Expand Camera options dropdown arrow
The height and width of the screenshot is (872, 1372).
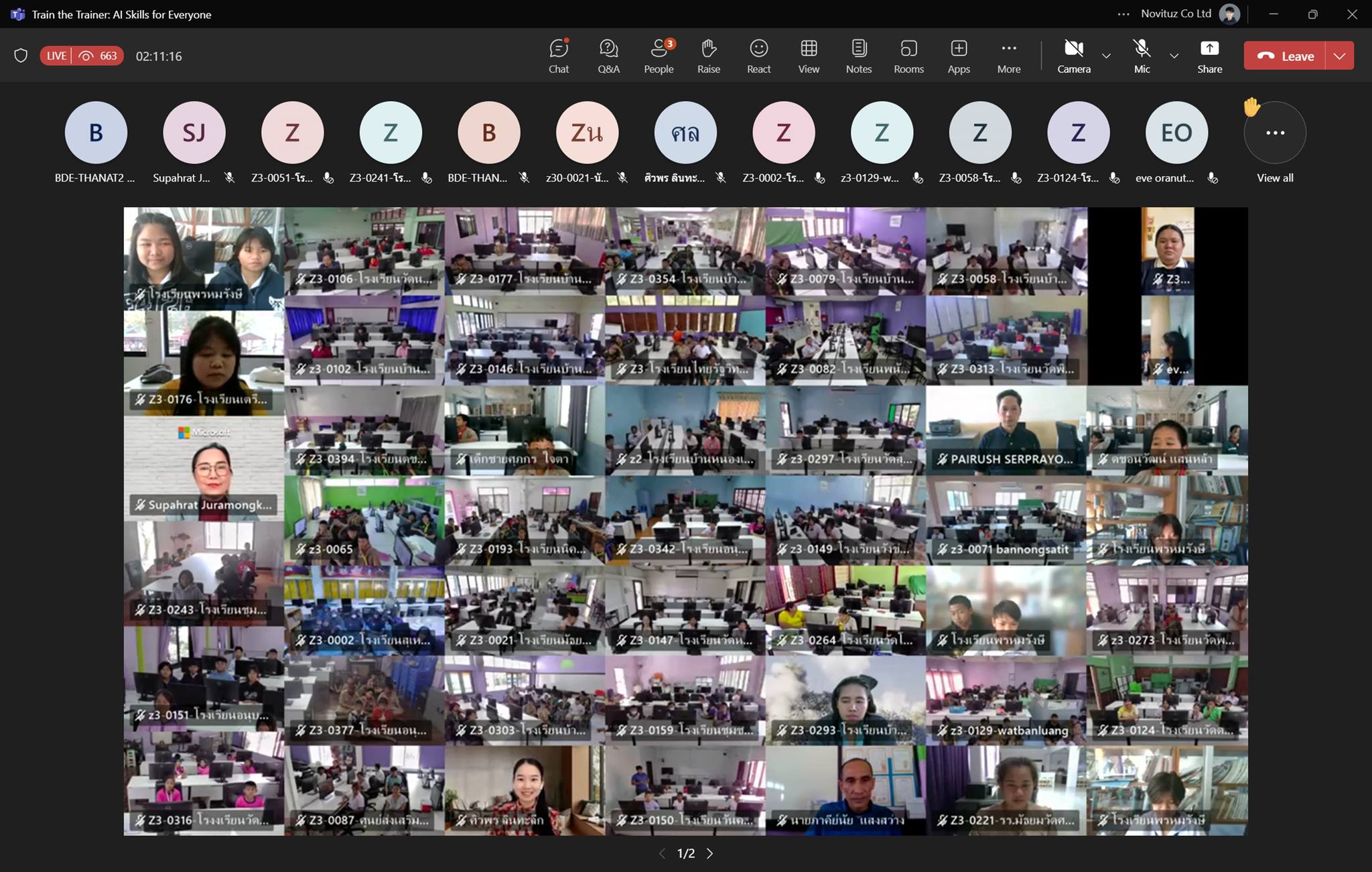pos(1106,56)
